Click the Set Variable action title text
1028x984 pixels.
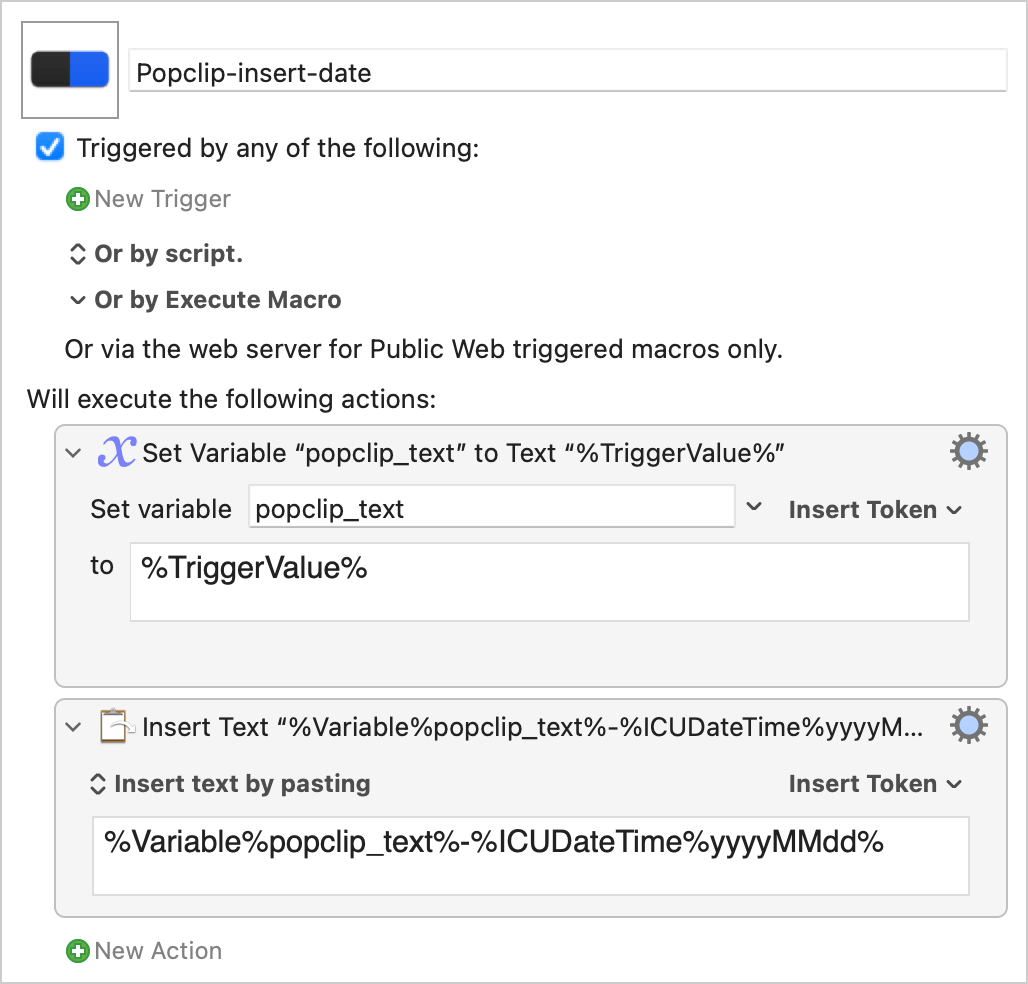pyautogui.click(x=464, y=453)
